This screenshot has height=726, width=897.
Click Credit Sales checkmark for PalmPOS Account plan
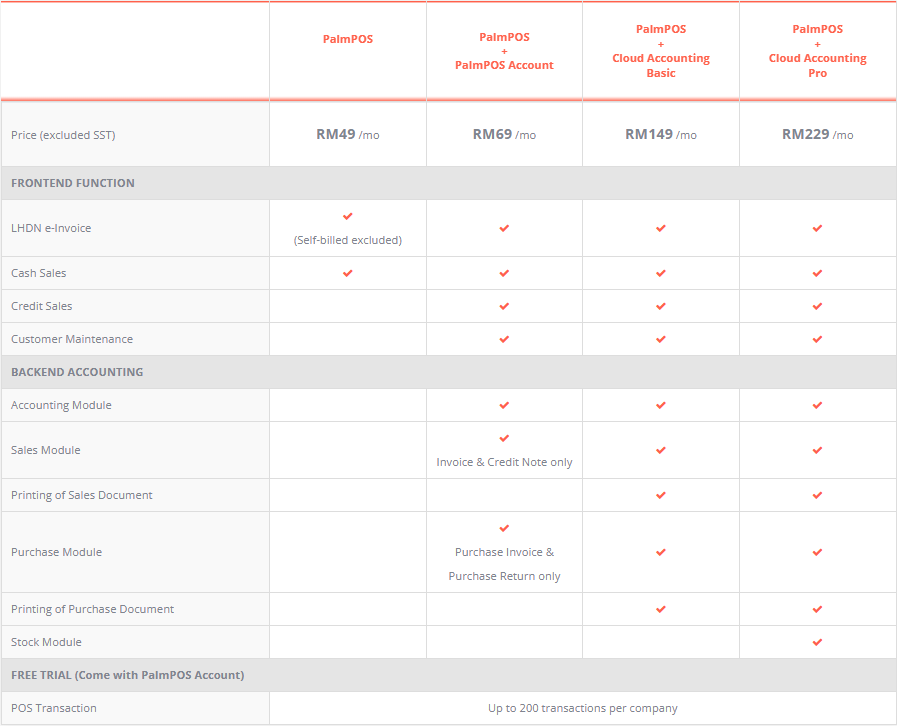[x=504, y=306]
